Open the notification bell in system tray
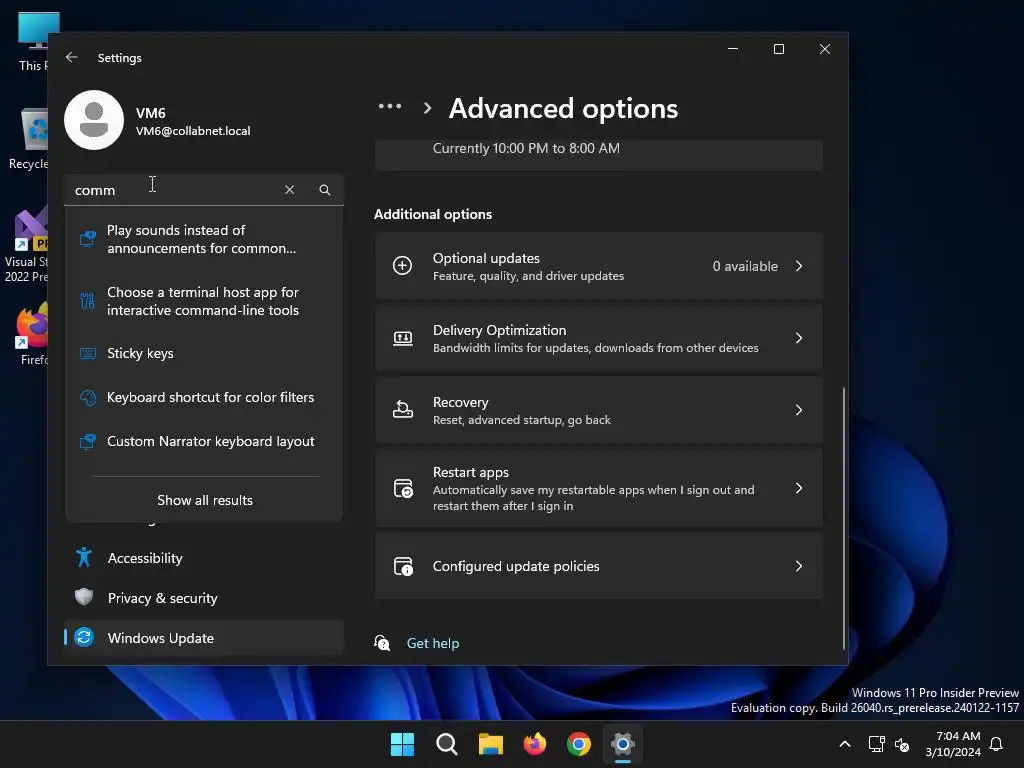This screenshot has height=768, width=1024. tap(996, 744)
